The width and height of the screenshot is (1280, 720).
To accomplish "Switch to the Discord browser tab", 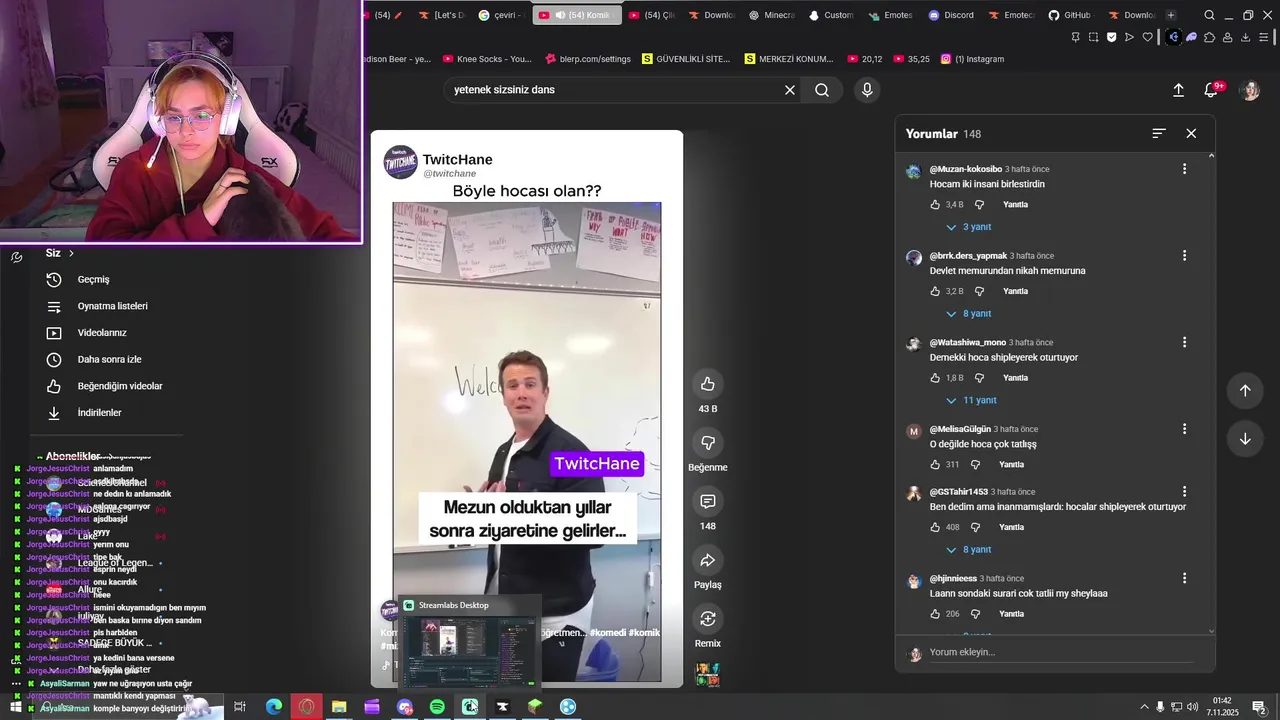I will point(951,15).
